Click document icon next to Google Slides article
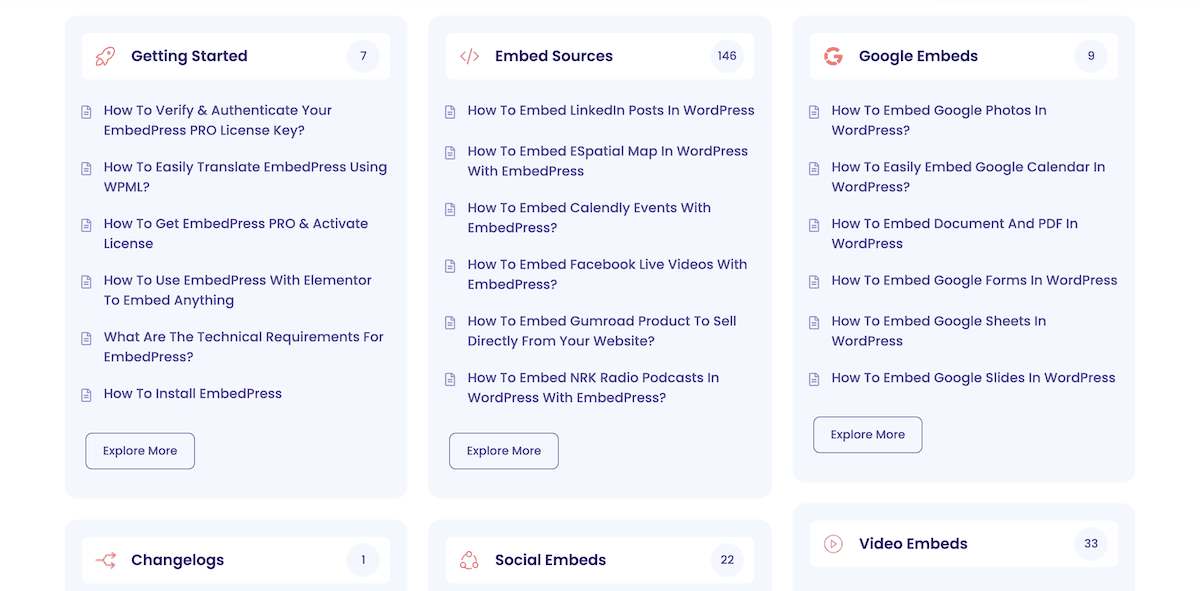The width and height of the screenshot is (1200, 591). click(x=815, y=379)
